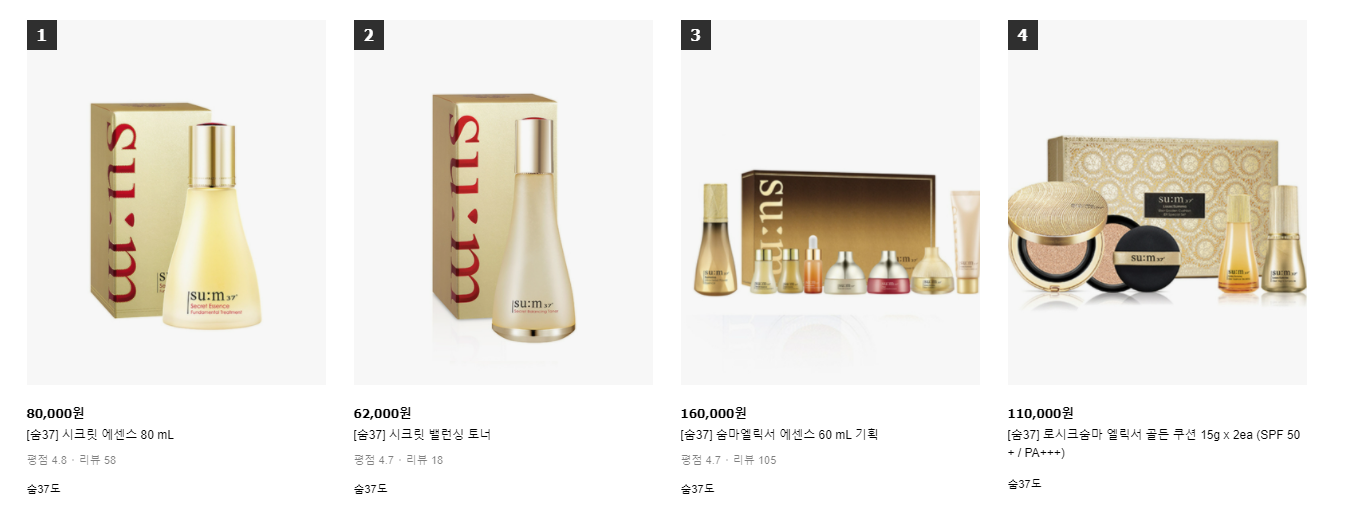Click the rank 2 badge
1350x524 pixels.
pyautogui.click(x=368, y=35)
